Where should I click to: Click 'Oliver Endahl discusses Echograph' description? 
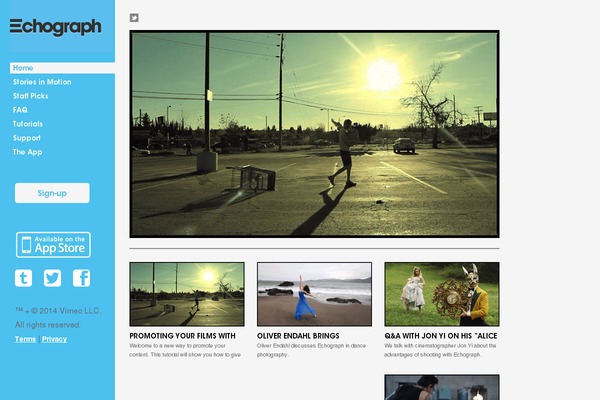tap(311, 350)
